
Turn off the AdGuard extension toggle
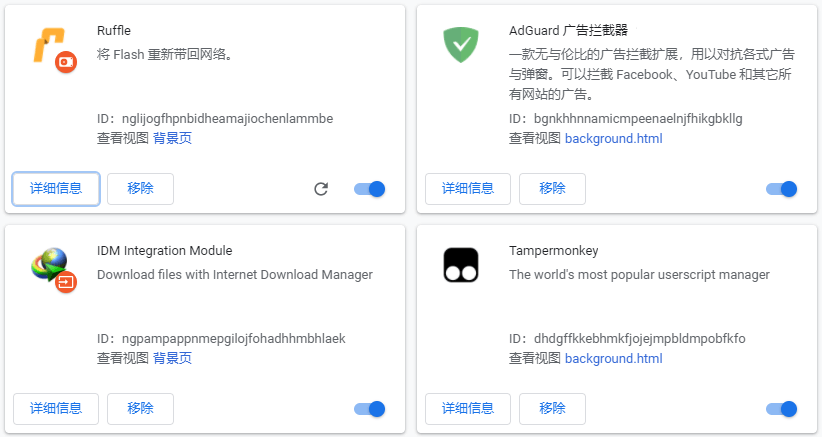click(781, 189)
